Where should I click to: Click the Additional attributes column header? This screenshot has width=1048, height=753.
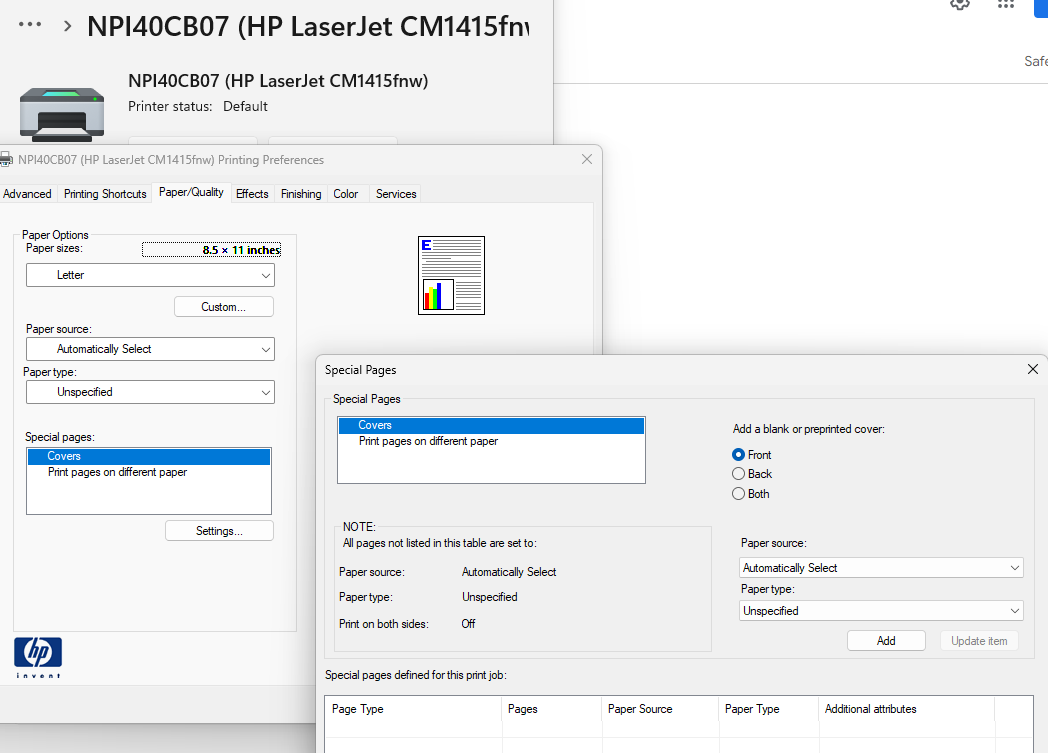(906, 709)
